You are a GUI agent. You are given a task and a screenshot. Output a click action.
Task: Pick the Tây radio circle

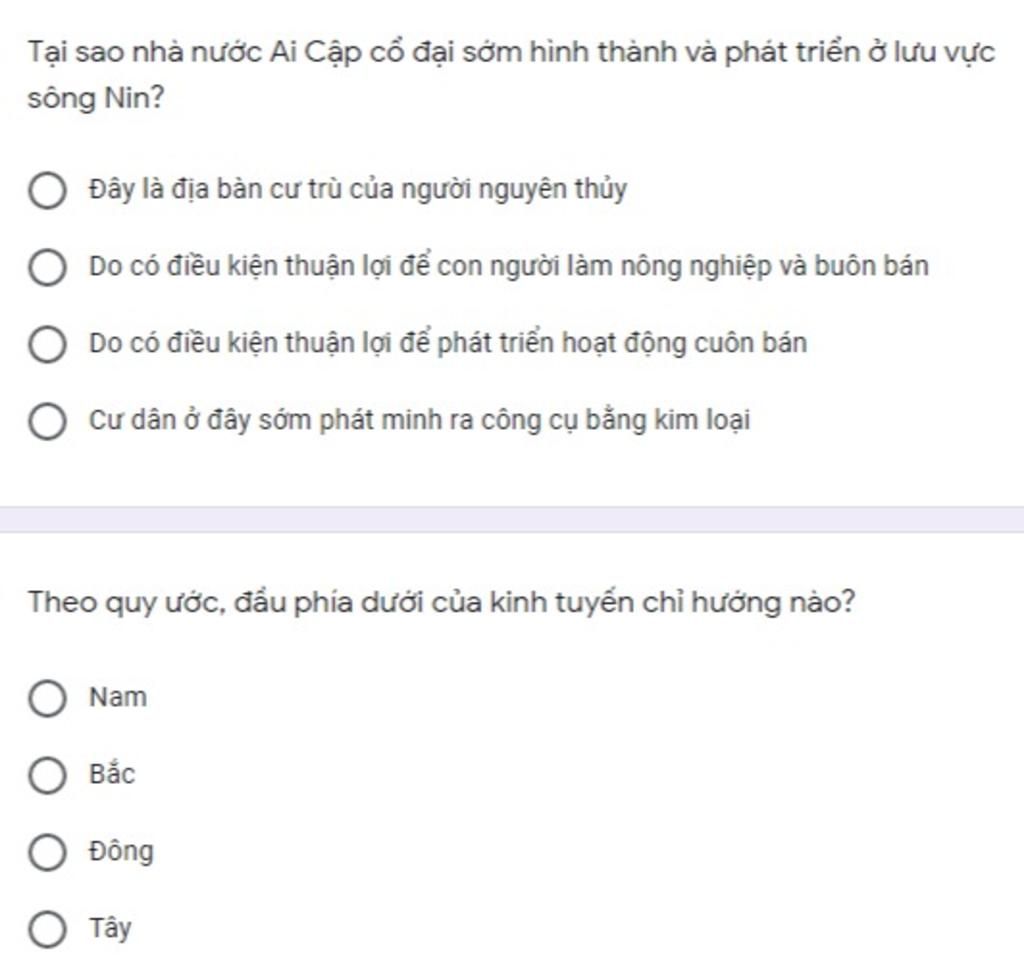(x=47, y=929)
